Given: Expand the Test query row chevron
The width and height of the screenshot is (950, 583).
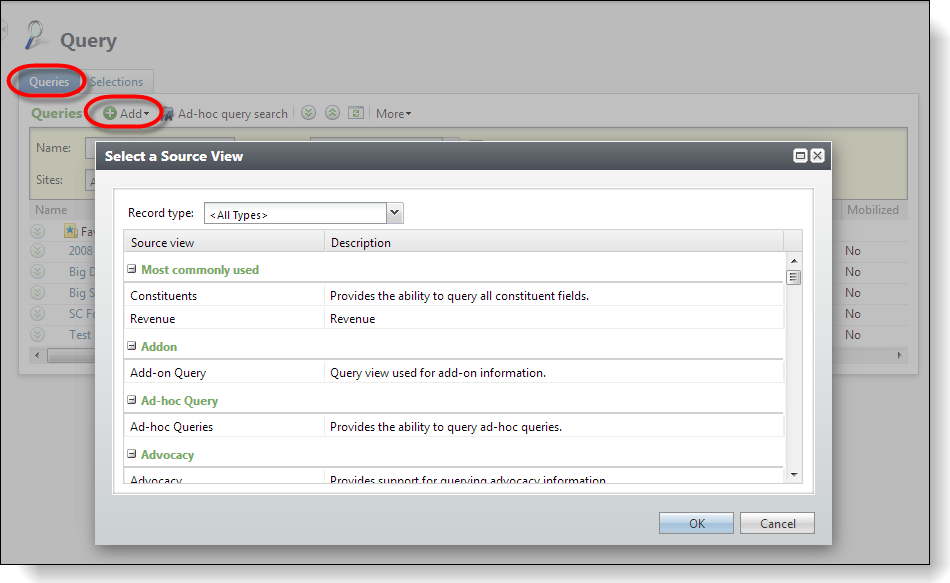Looking at the screenshot, I should tap(37, 335).
